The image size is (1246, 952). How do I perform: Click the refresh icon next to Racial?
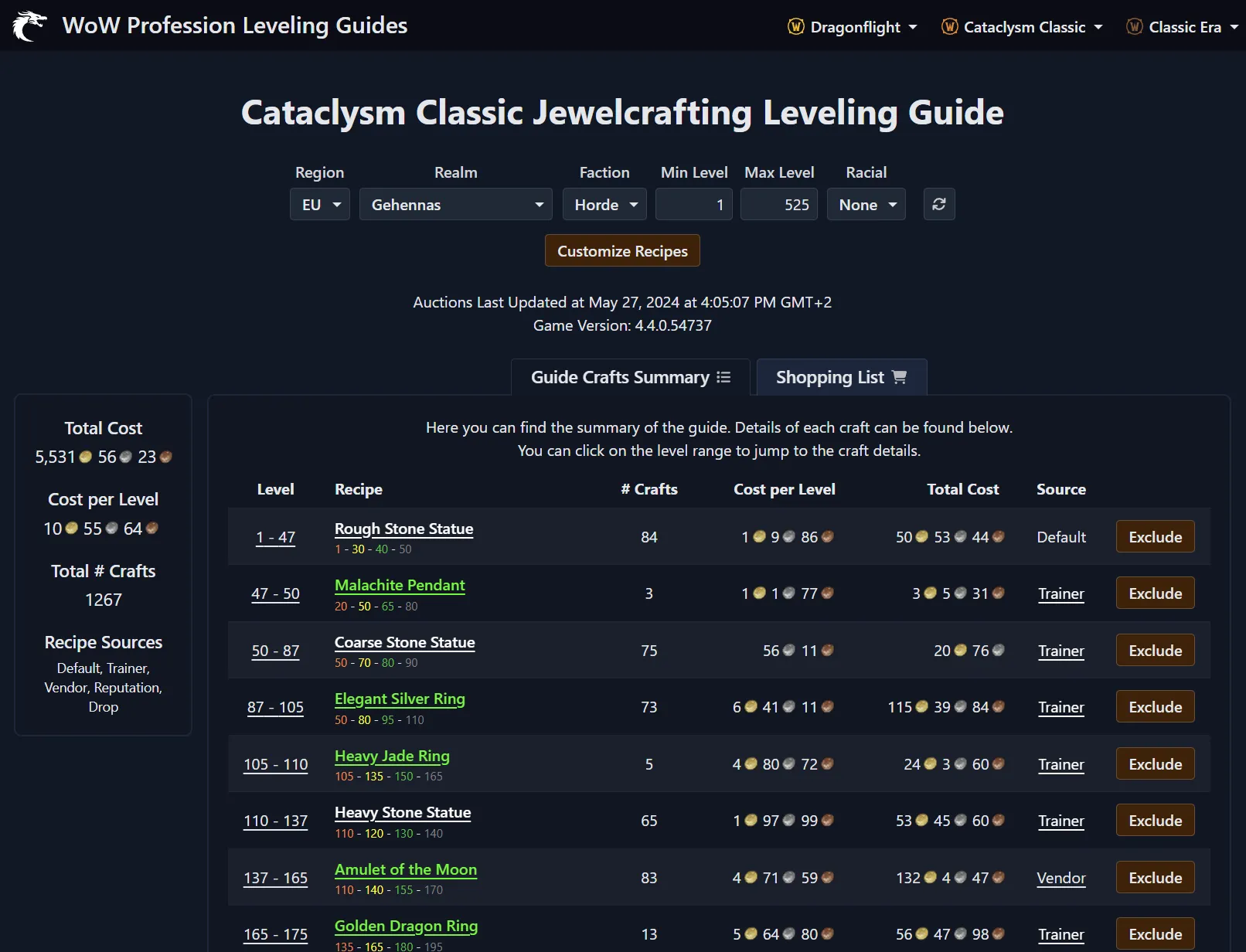[x=938, y=204]
